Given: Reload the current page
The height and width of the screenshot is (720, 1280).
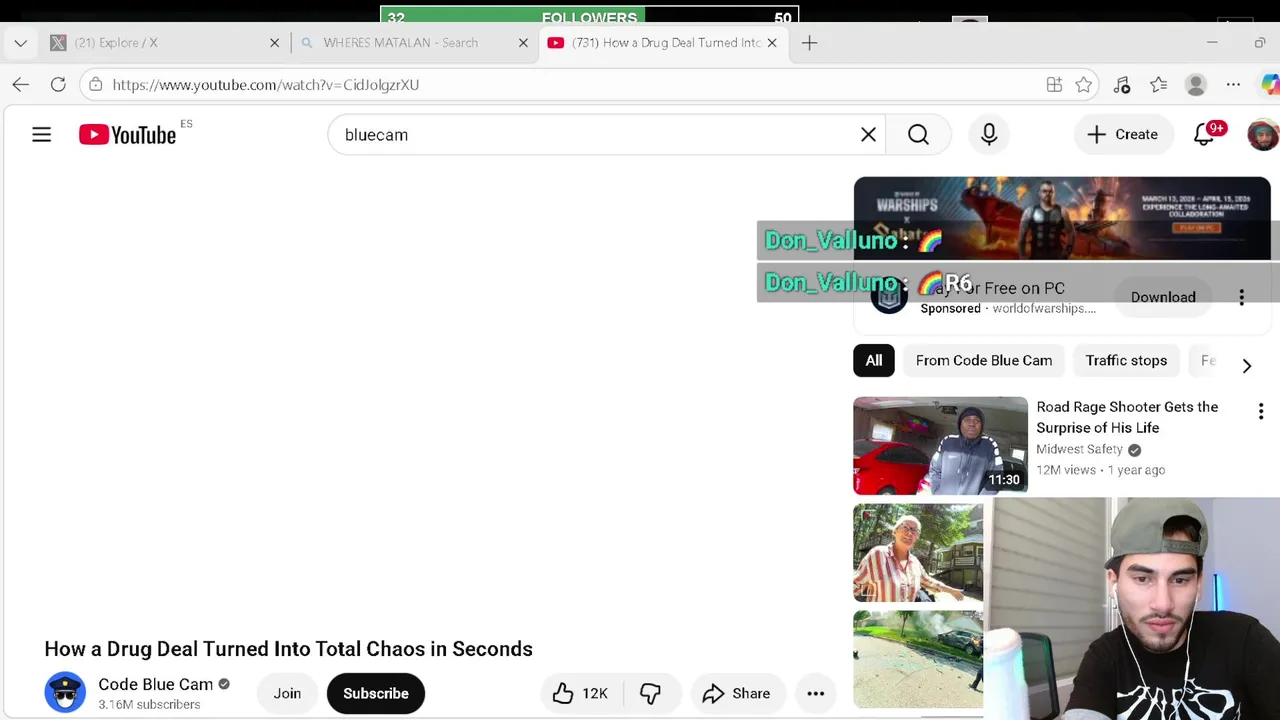Looking at the screenshot, I should click(x=58, y=85).
